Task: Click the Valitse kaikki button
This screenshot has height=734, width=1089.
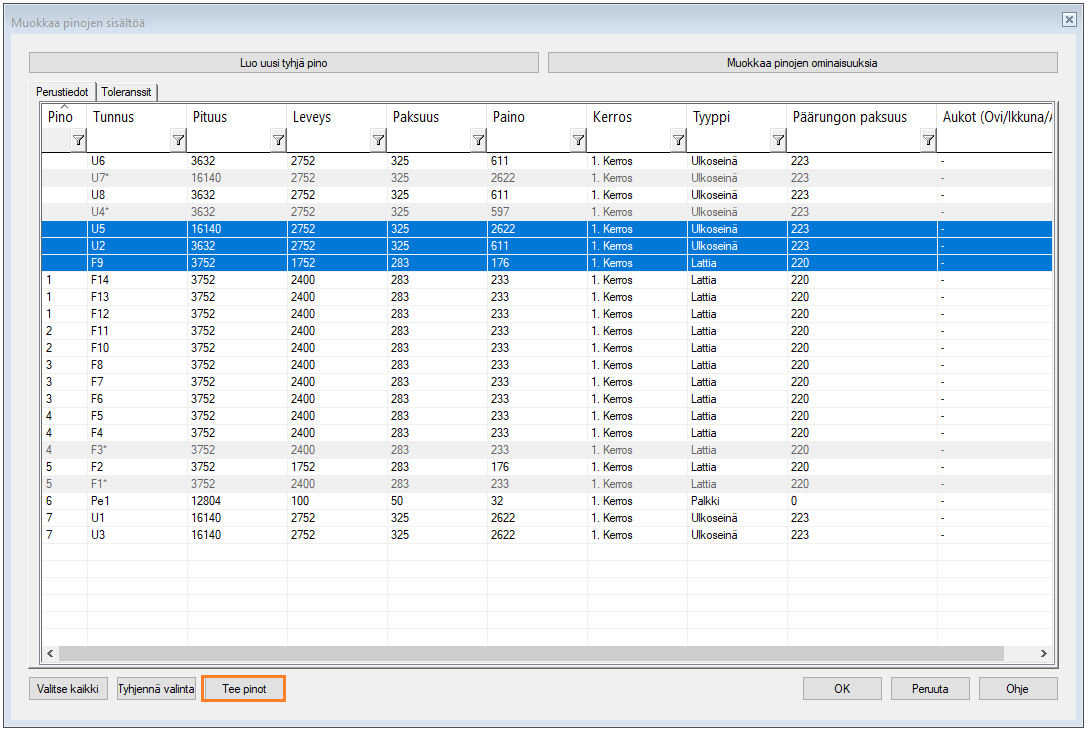Action: (68, 689)
